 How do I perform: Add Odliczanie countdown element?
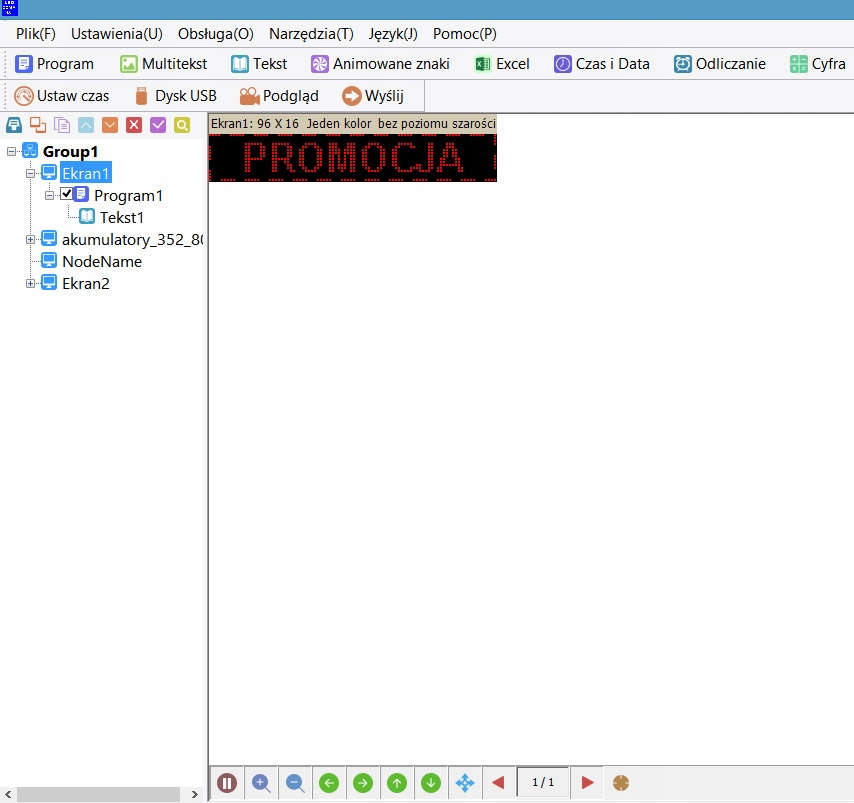coord(719,64)
